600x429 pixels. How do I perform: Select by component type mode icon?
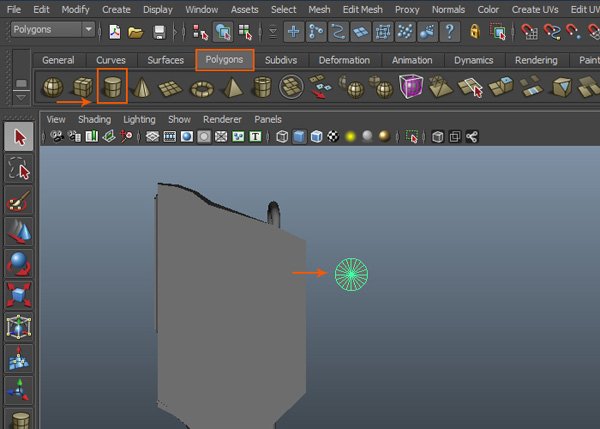pos(245,32)
